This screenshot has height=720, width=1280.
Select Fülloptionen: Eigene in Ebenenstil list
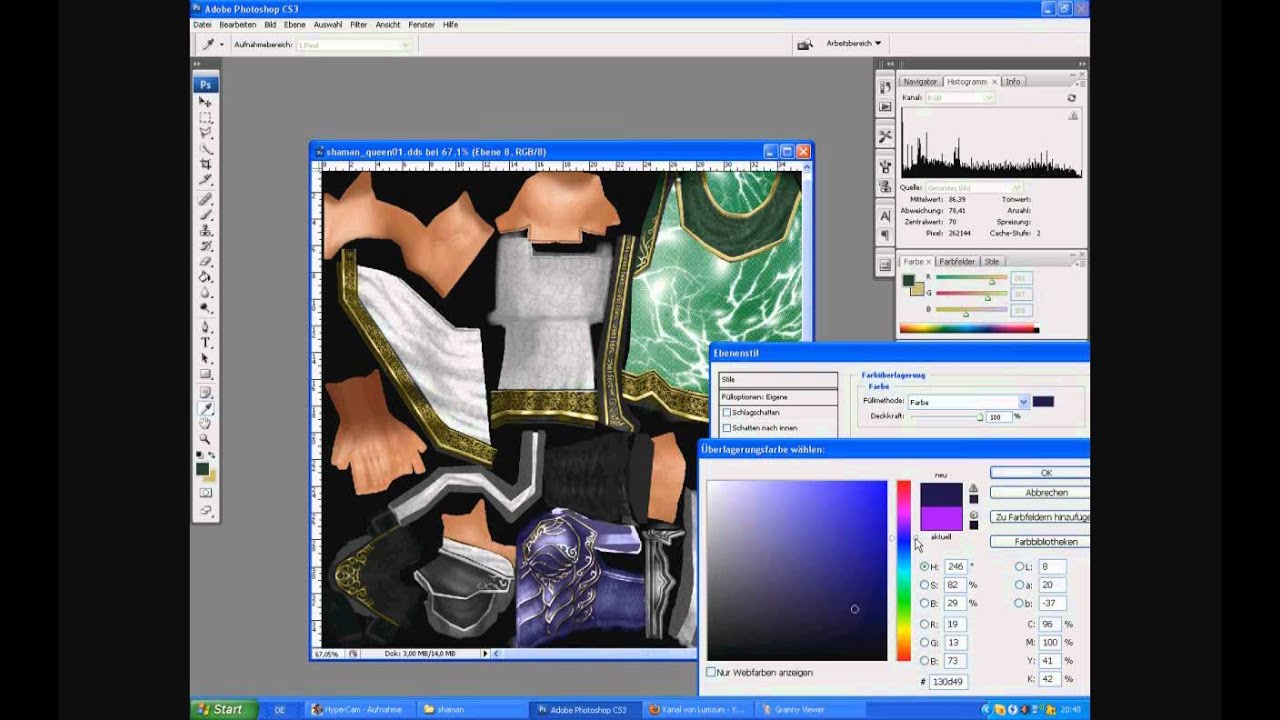click(778, 397)
